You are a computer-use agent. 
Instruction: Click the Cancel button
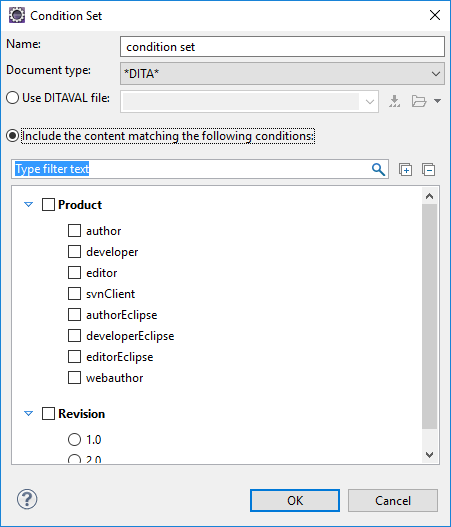click(393, 500)
